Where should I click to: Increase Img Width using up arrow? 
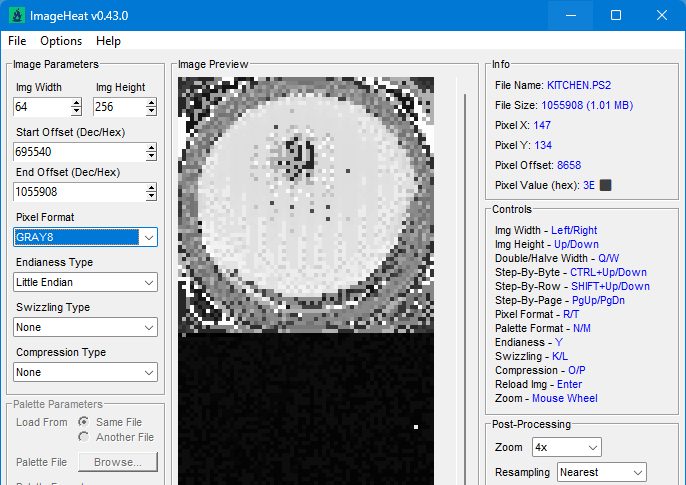77,103
